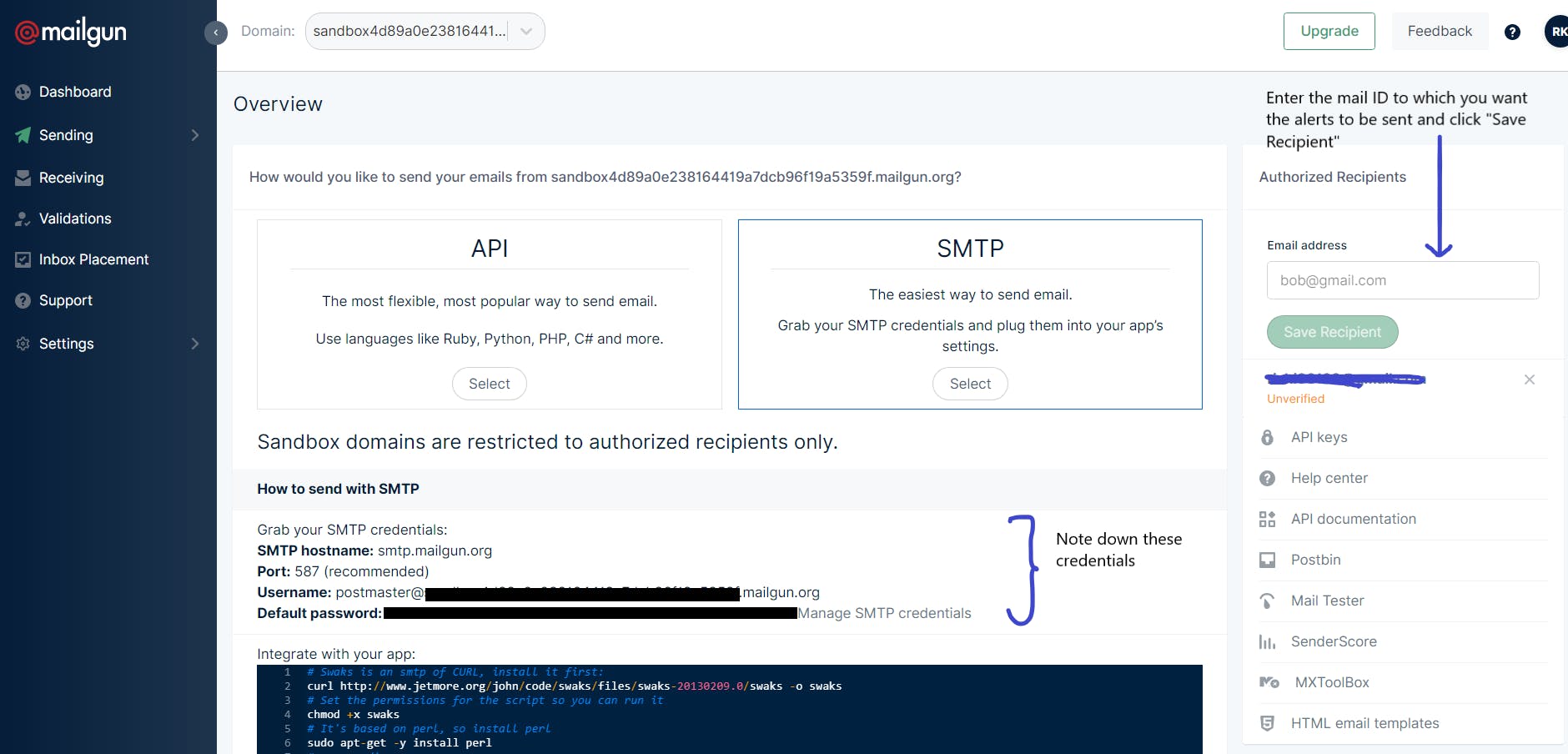1568x754 pixels.
Task: Click the Receiving envelope icon
Action: point(23,178)
